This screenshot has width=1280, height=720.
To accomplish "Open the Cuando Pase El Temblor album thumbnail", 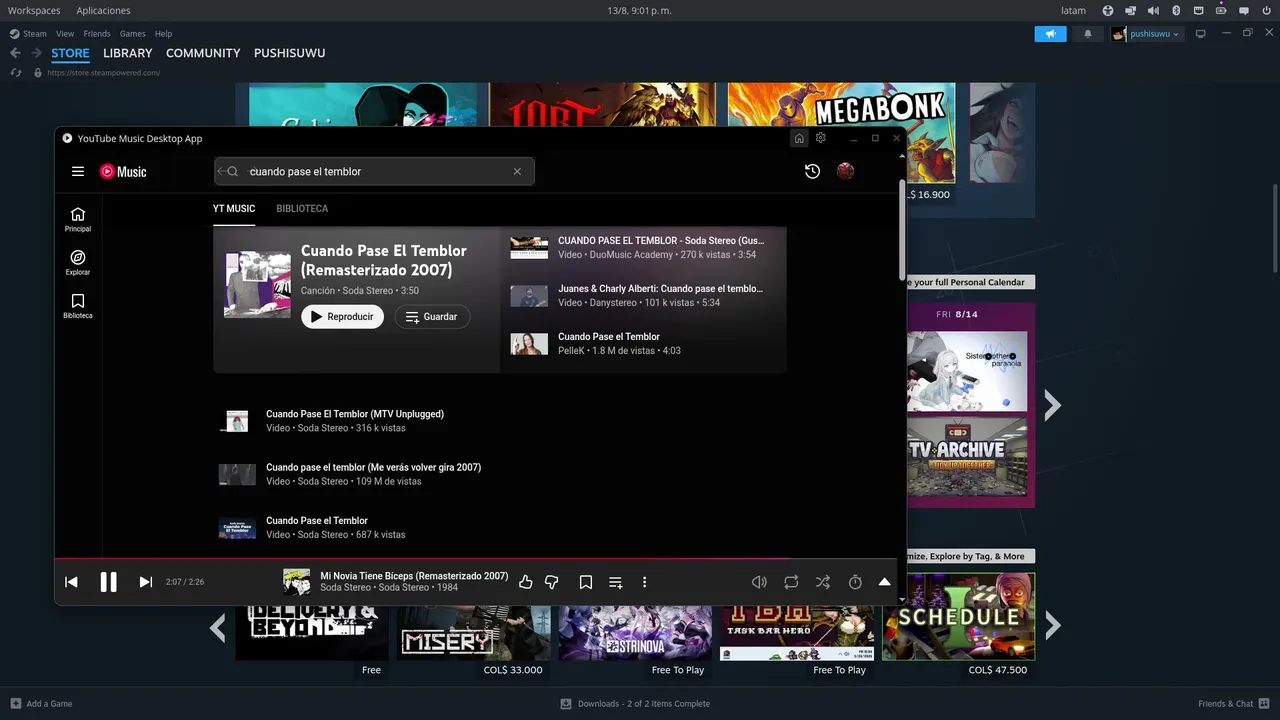I will (257, 285).
